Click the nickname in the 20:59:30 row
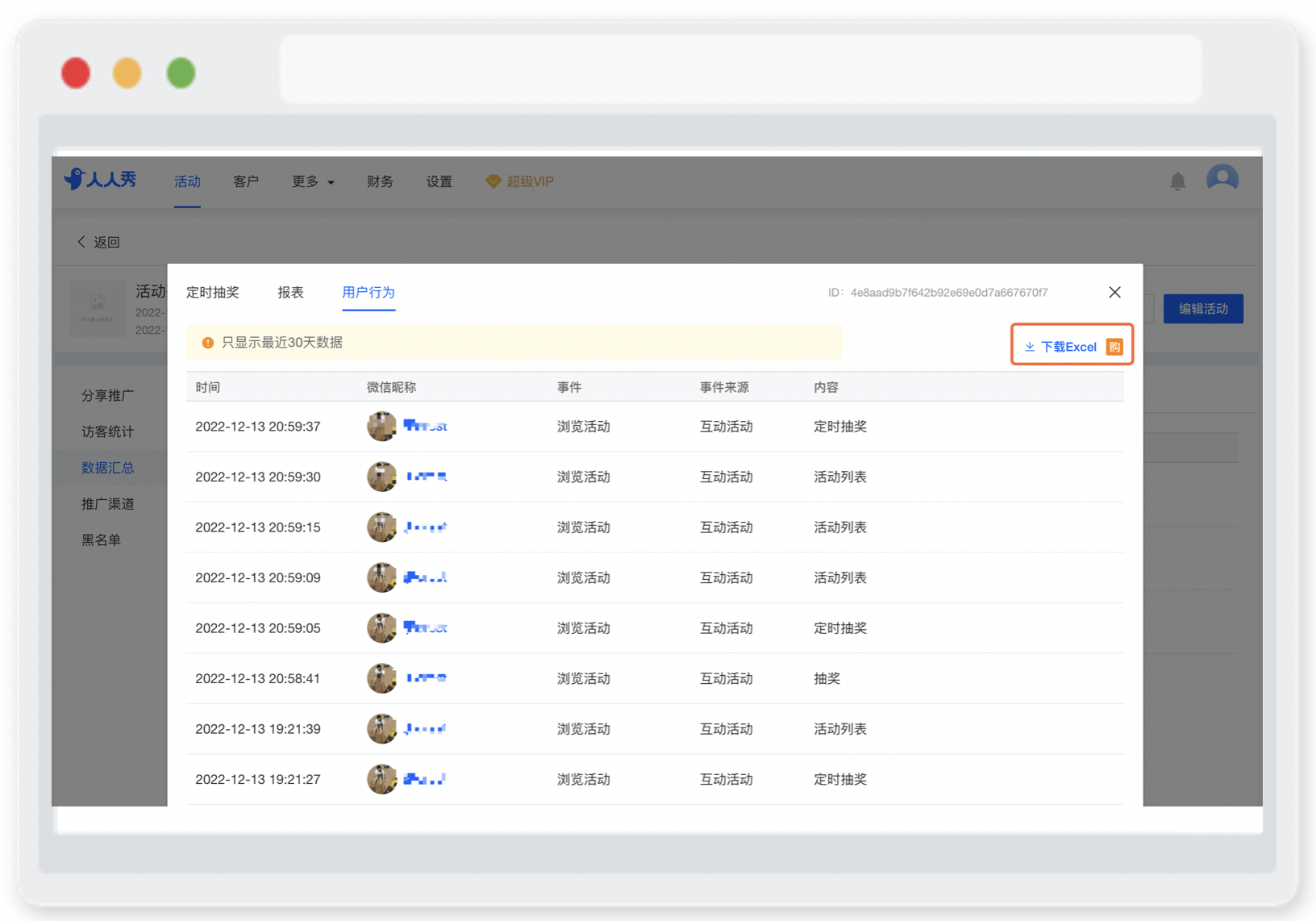 pyautogui.click(x=427, y=477)
